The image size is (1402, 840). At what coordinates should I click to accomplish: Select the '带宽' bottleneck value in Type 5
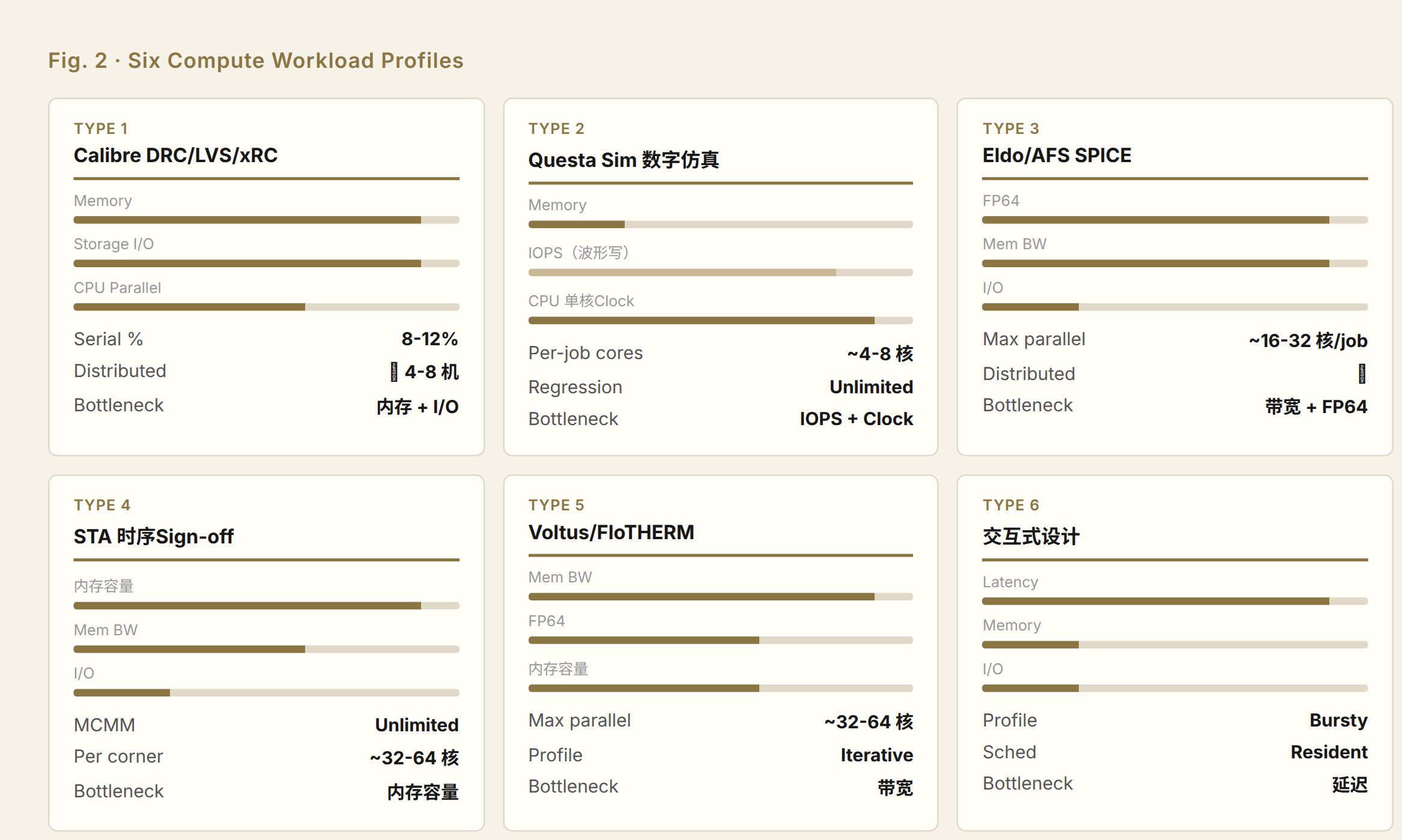click(x=896, y=788)
